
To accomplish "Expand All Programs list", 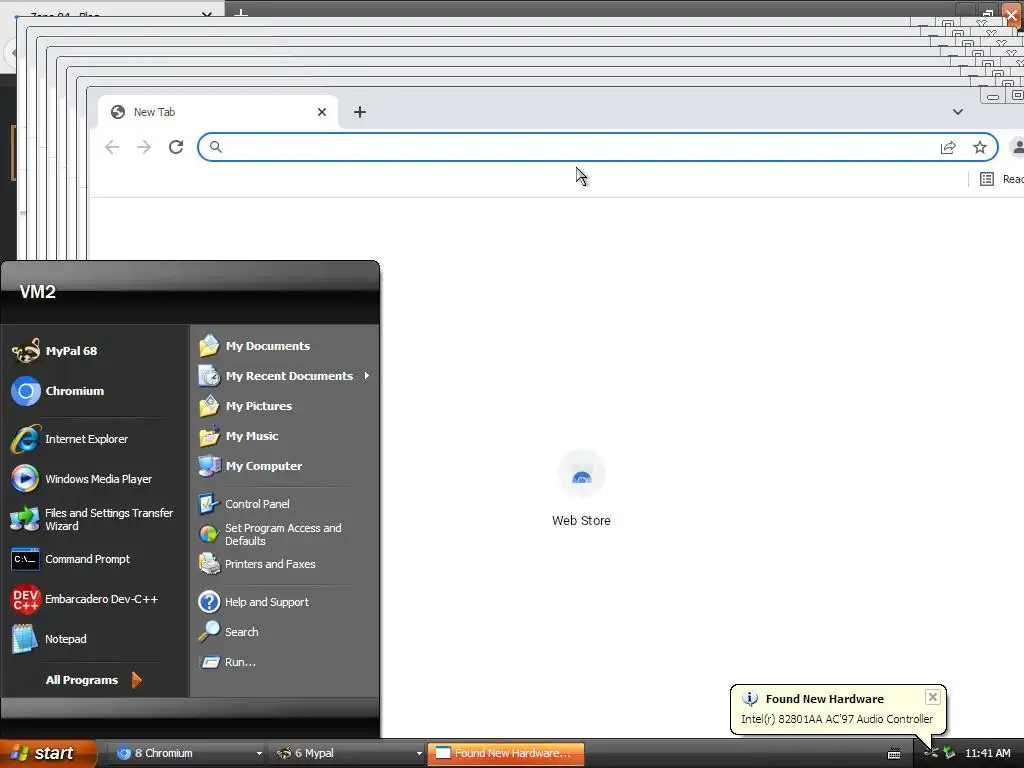I will [93, 680].
